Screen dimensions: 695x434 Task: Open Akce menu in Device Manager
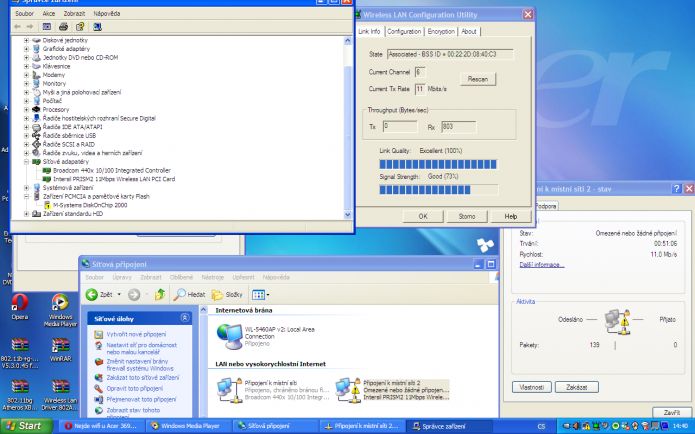[49, 14]
